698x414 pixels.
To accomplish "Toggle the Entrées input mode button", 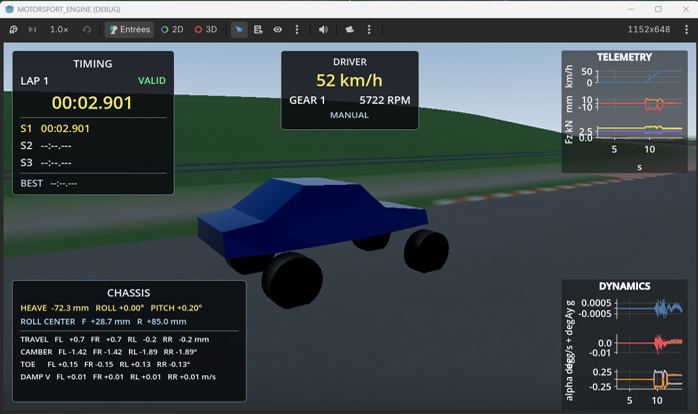I will 130,29.
